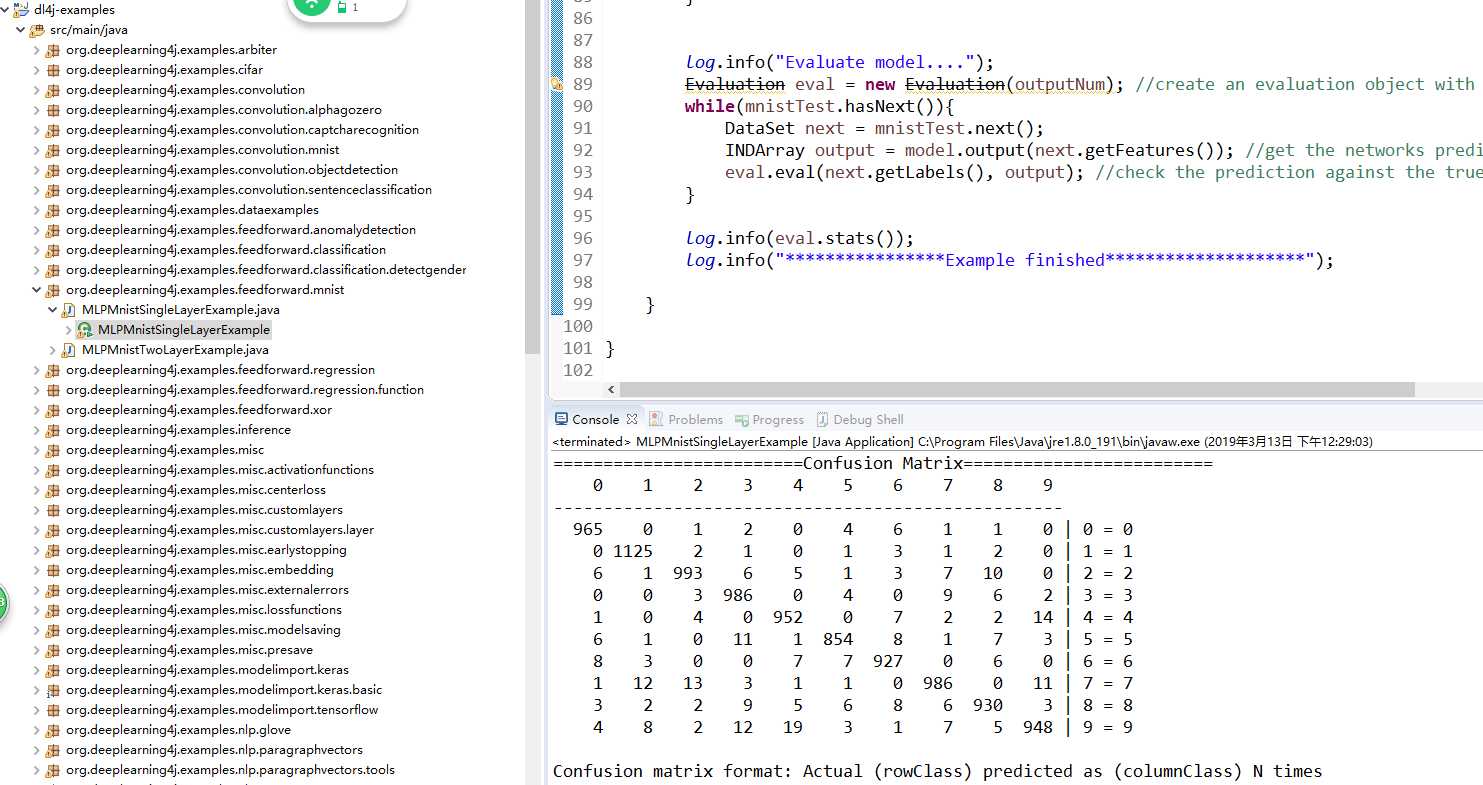The width and height of the screenshot is (1483, 785).
Task: Click the Problems view icon
Action: (656, 420)
